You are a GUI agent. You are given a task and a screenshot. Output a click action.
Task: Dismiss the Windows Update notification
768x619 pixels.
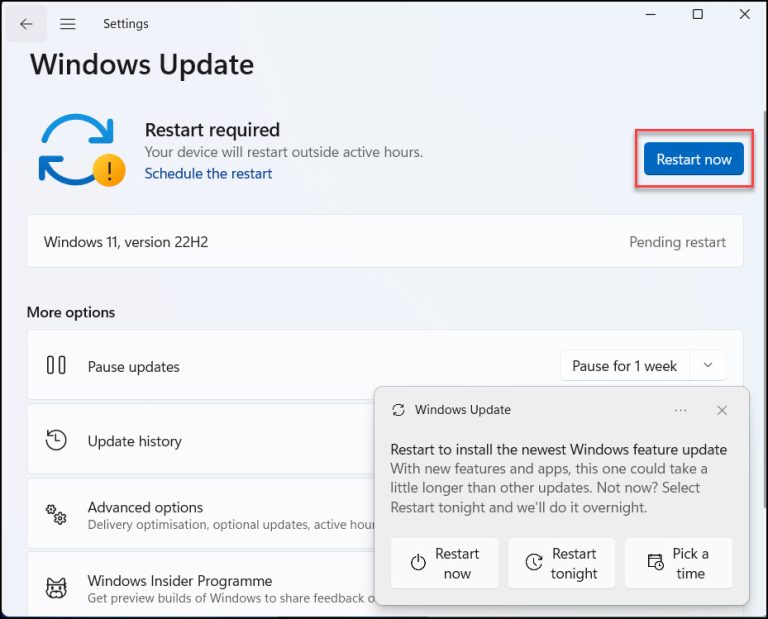coord(722,410)
